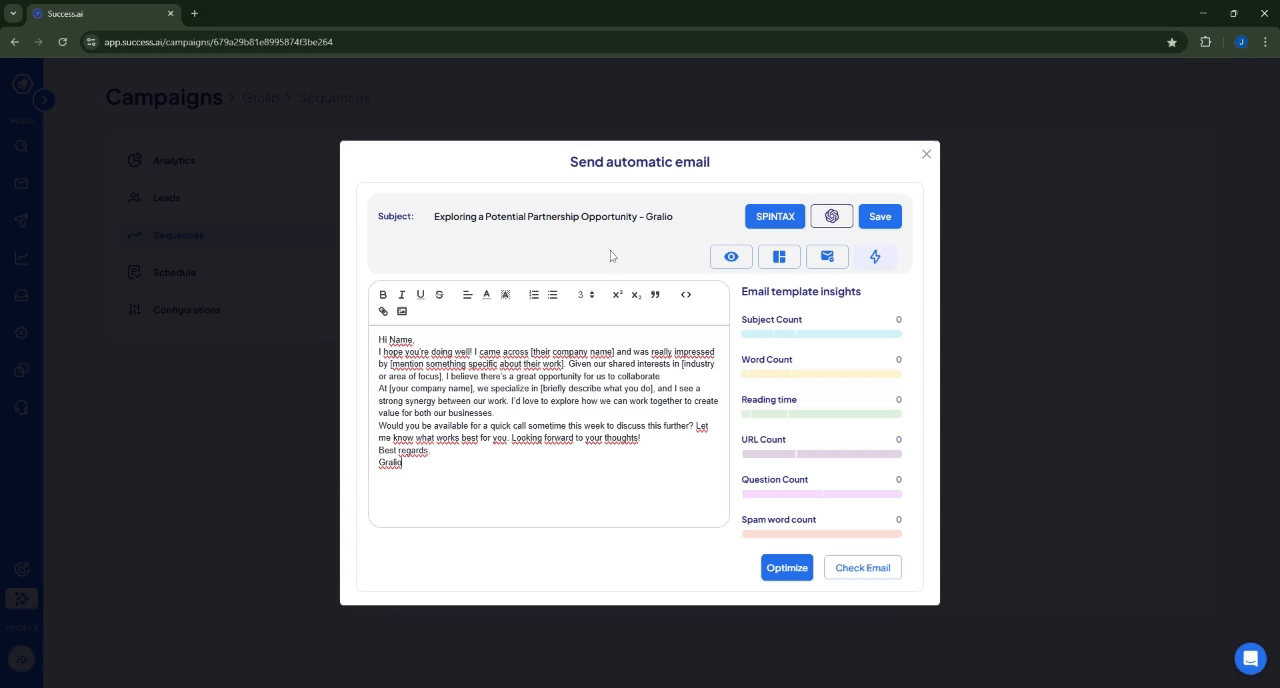Open the templates layout icon
Screen dimensions: 1280x688
click(x=779, y=257)
